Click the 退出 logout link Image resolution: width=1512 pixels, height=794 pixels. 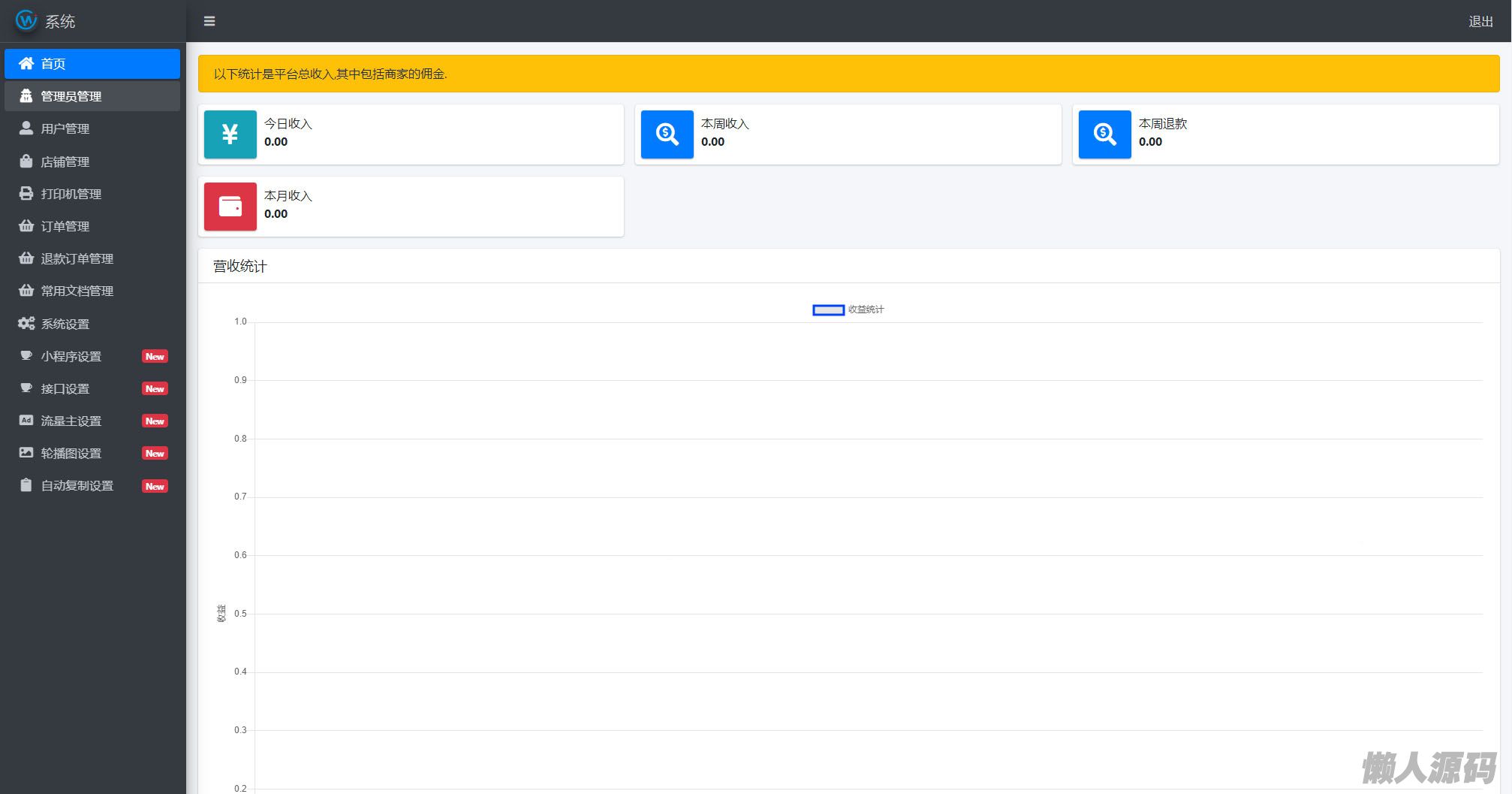tap(1480, 22)
